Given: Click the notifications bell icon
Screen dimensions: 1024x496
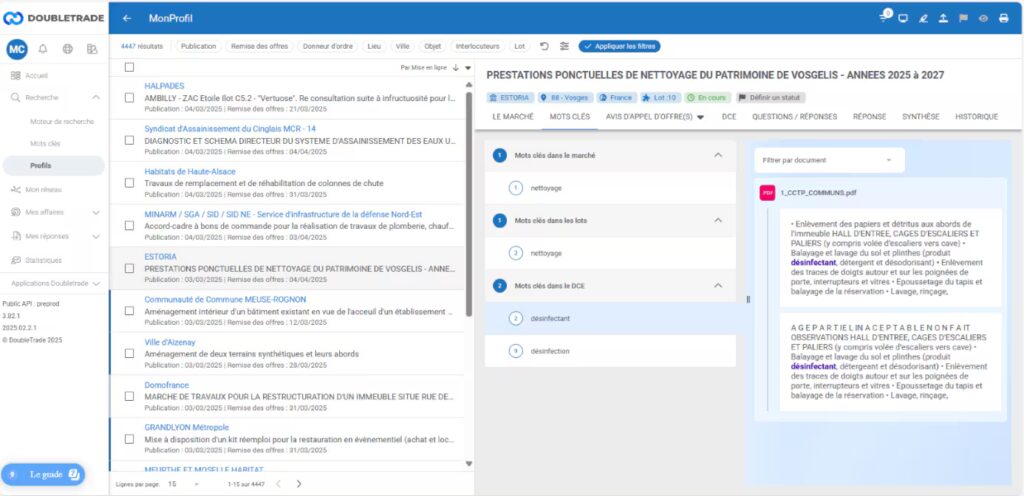Looking at the screenshot, I should click(x=43, y=49).
